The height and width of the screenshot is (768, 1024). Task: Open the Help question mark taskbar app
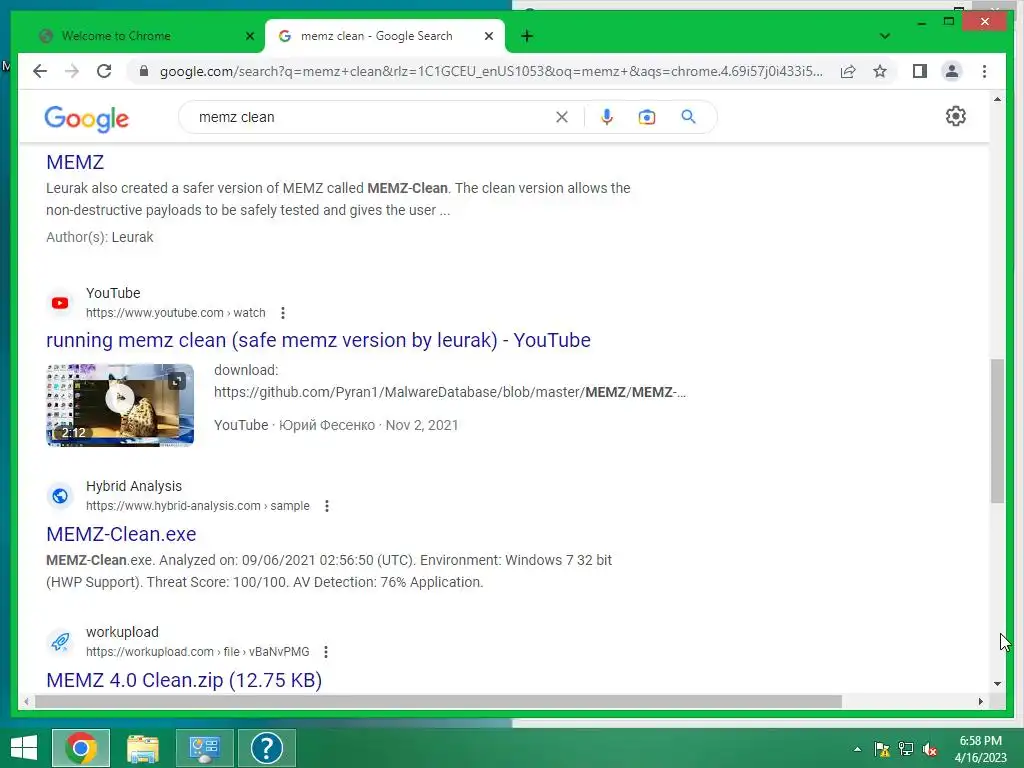pos(266,748)
